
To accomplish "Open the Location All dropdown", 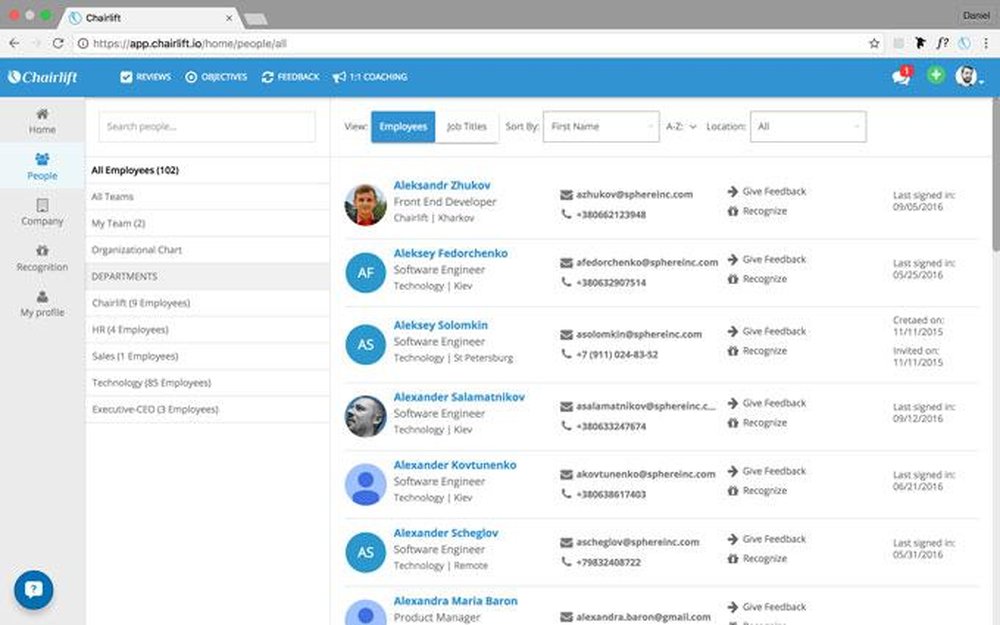I will [x=808, y=126].
